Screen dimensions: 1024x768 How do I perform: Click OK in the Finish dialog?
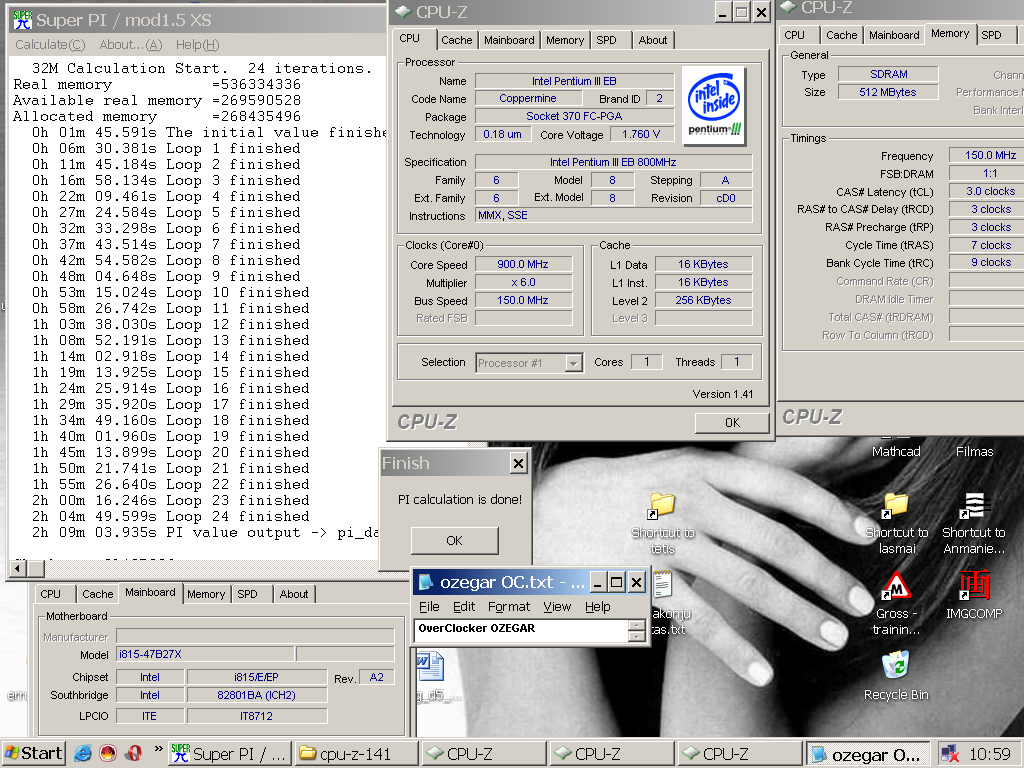pos(455,540)
